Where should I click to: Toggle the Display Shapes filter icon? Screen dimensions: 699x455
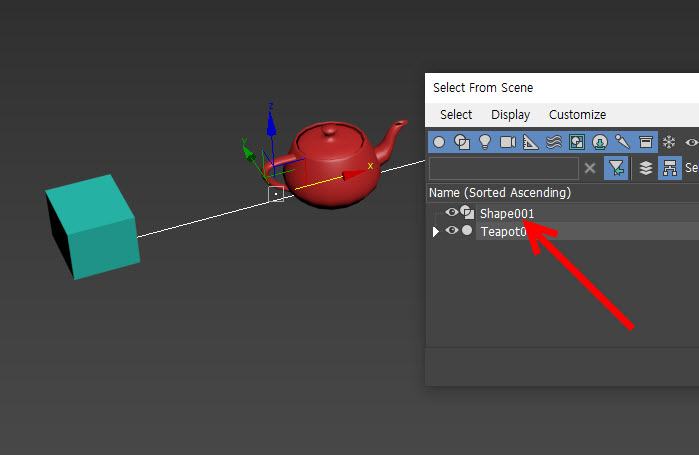click(462, 142)
